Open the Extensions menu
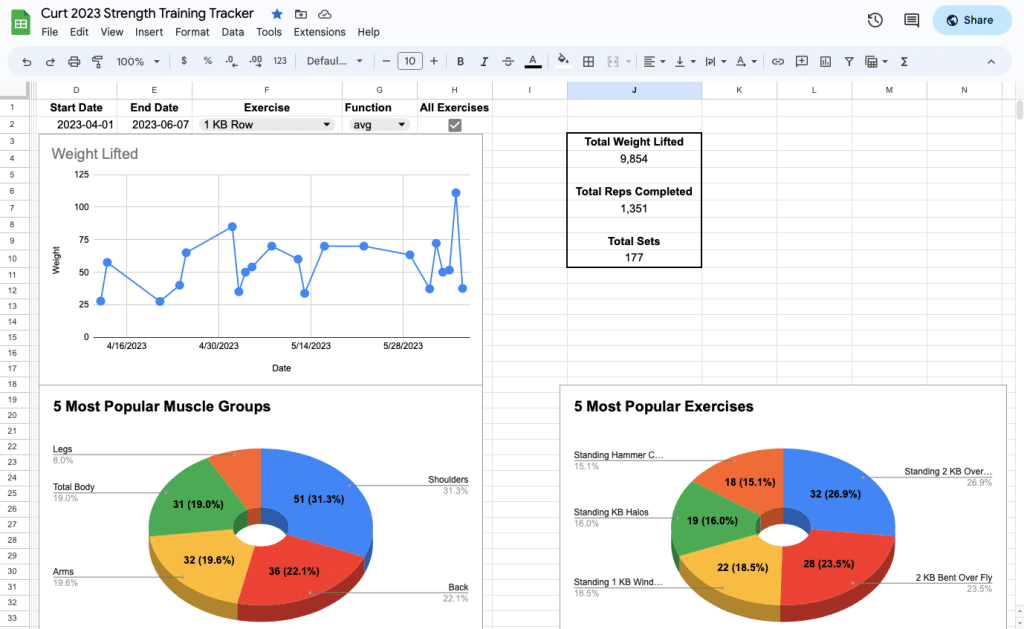This screenshot has width=1024, height=629. tap(319, 32)
